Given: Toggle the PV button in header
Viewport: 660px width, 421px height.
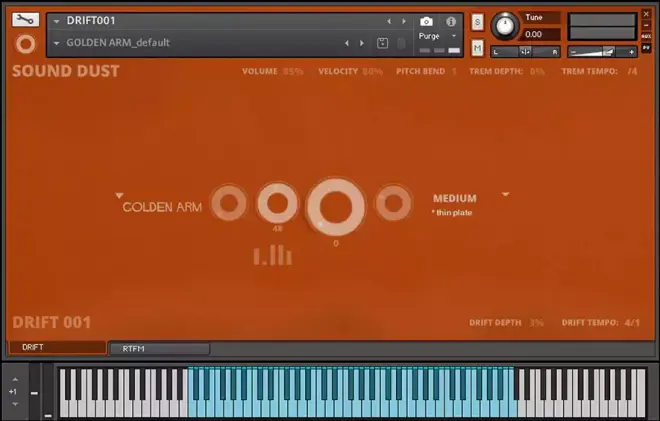Looking at the screenshot, I should tap(646, 48).
